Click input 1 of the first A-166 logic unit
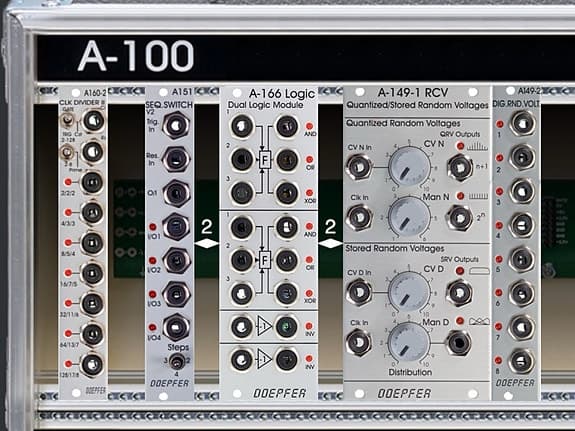The height and width of the screenshot is (431, 575). pos(241,126)
